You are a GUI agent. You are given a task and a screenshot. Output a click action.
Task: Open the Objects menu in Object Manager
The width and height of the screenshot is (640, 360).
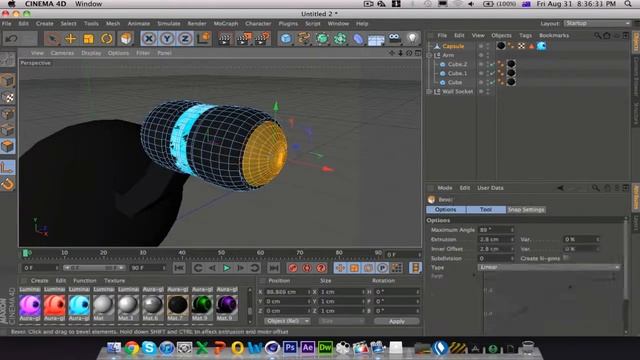pos(501,36)
